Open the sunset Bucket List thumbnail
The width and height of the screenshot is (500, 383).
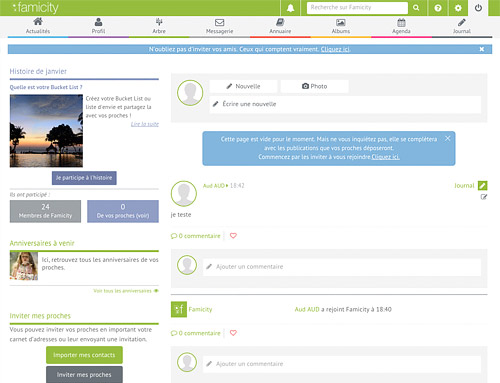tap(46, 131)
